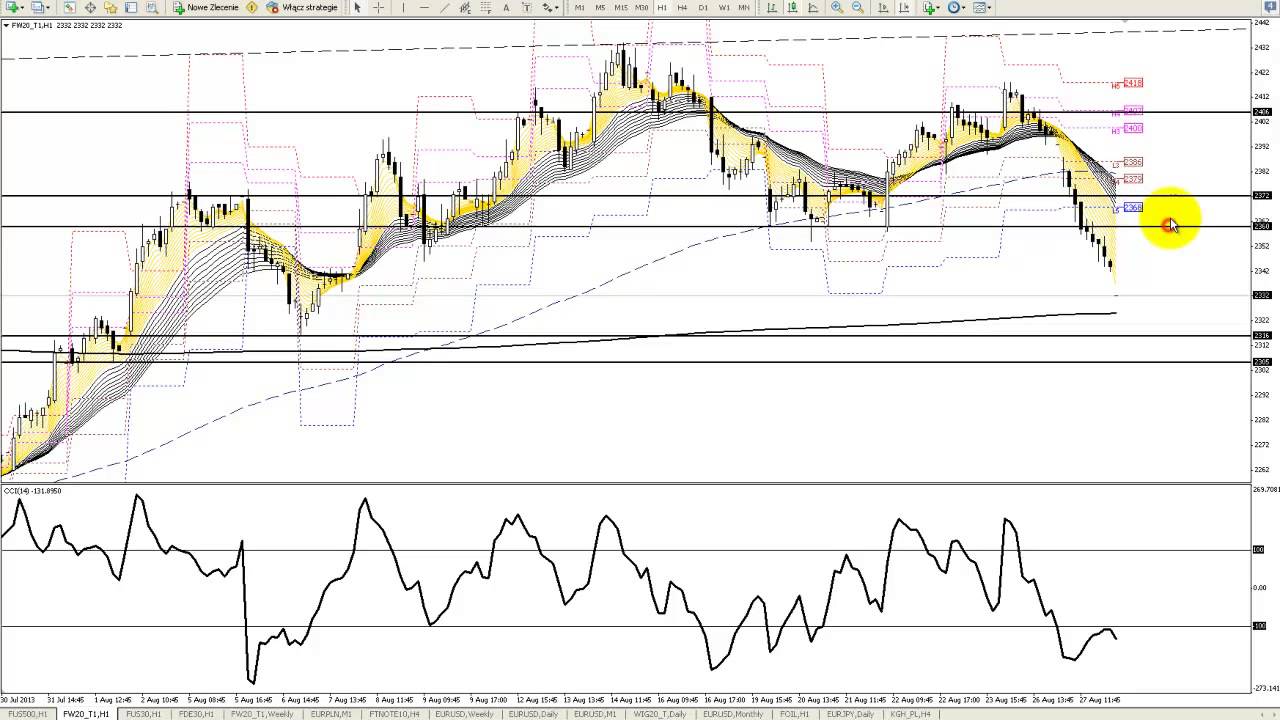Open the FDE30,H1 chart tab

tap(196, 714)
